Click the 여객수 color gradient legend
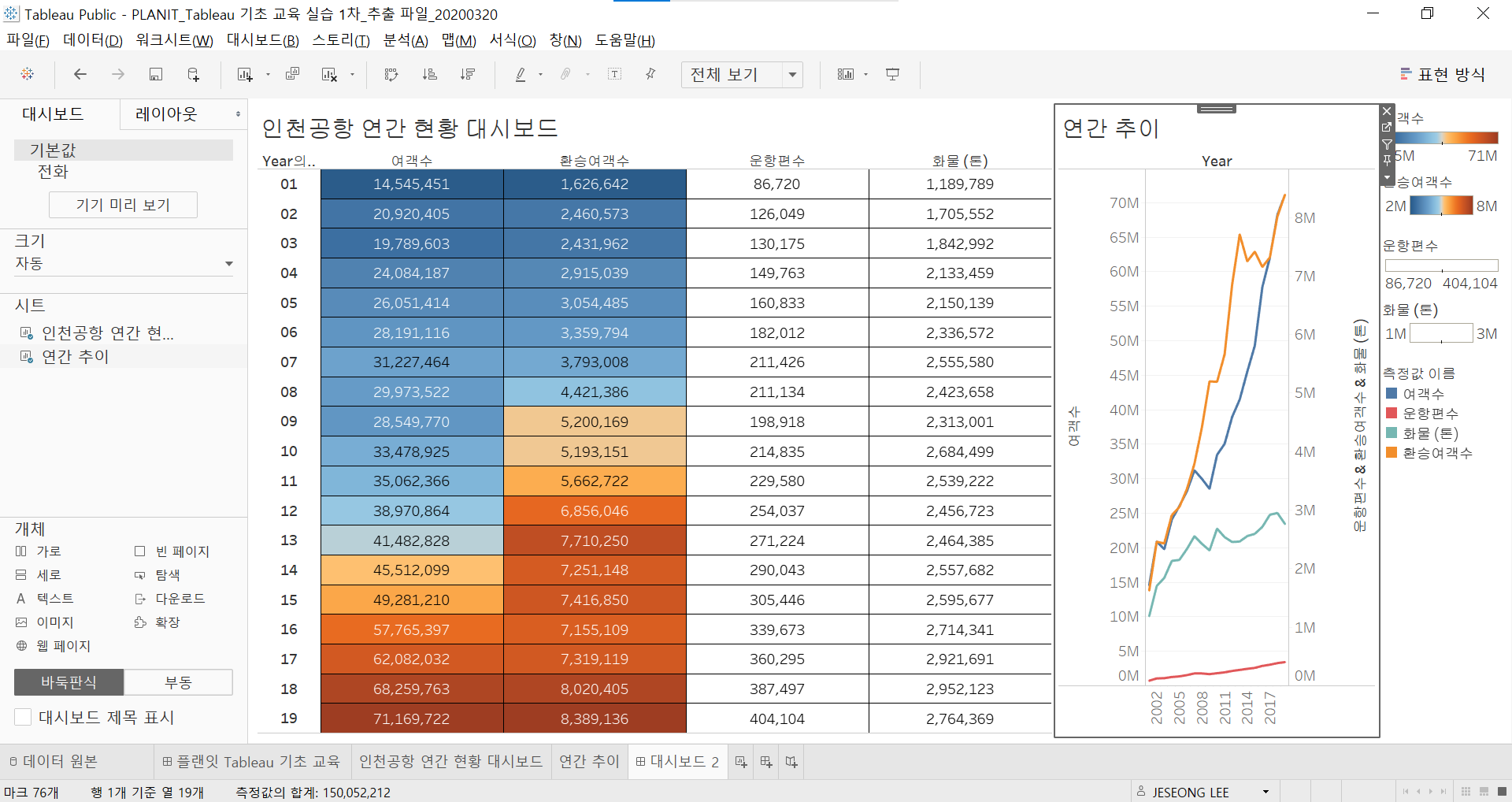Image resolution: width=1512 pixels, height=802 pixels. pos(1447,138)
